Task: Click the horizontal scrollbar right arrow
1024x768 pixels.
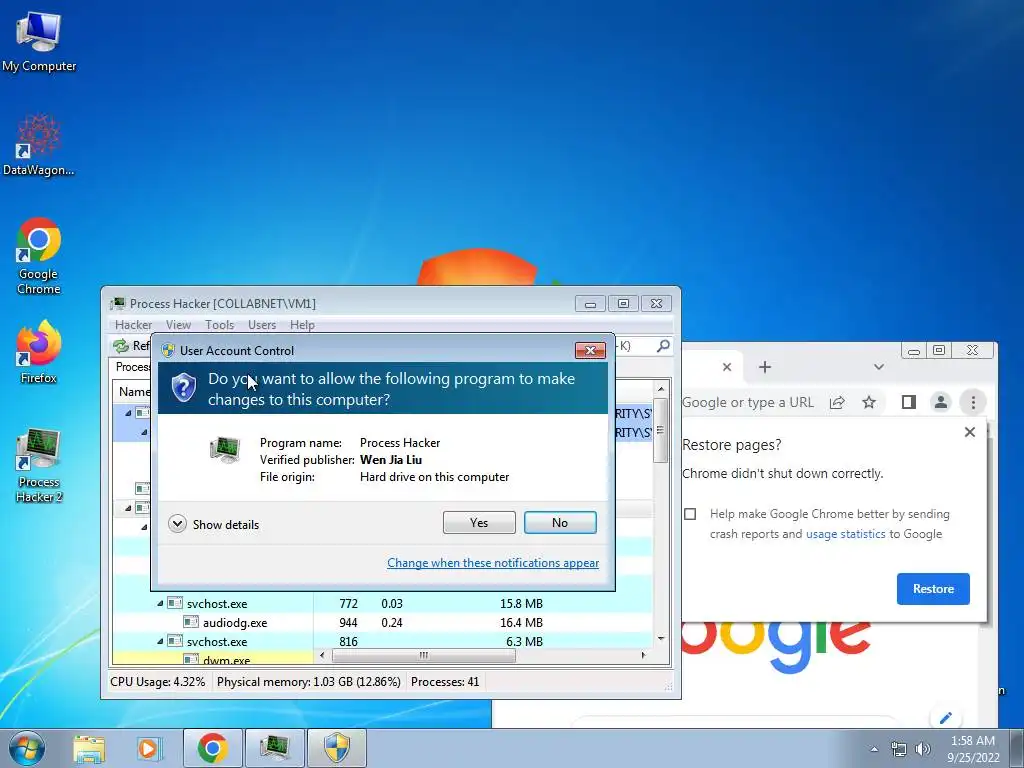Action: coord(643,655)
